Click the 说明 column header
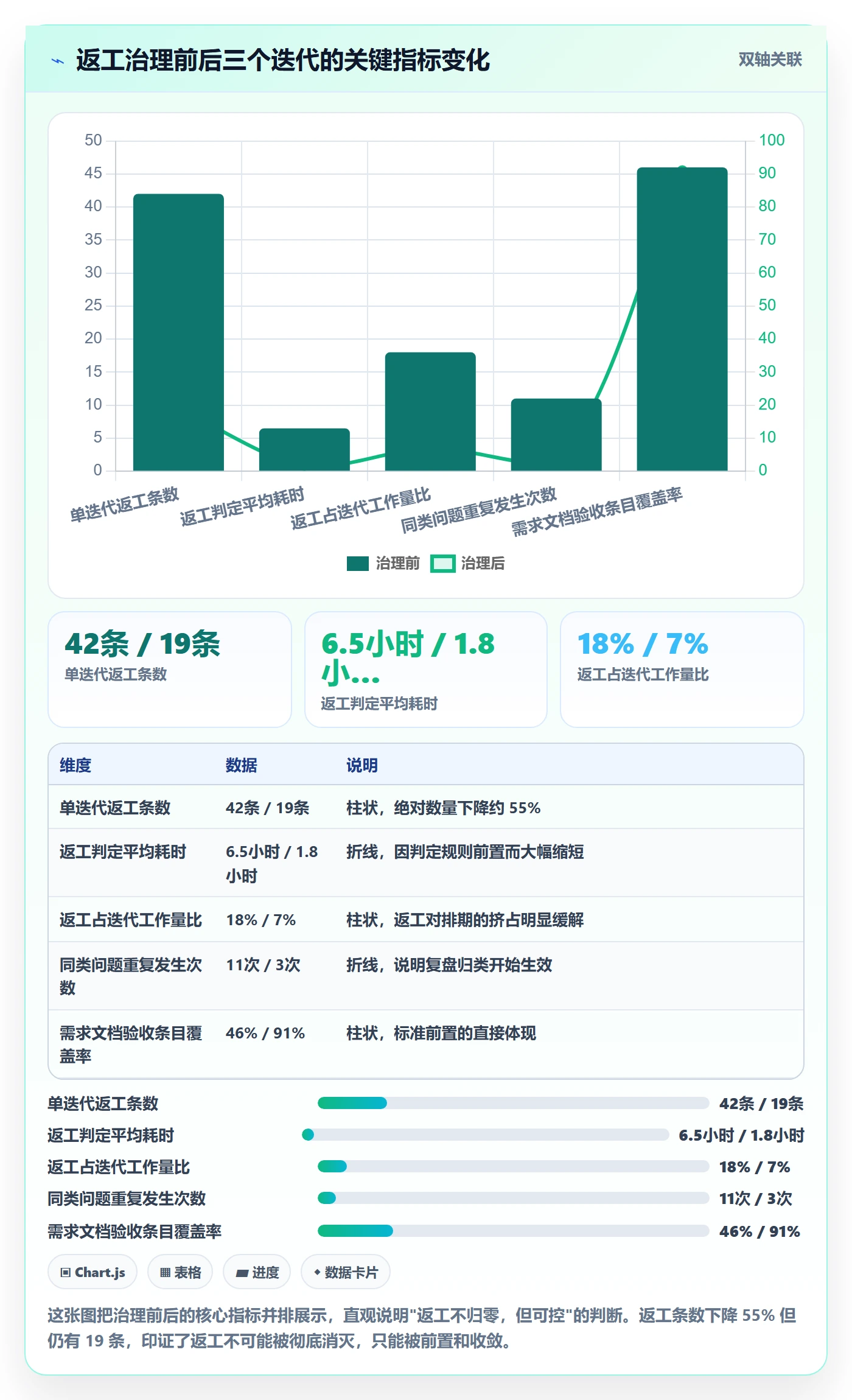Image resolution: width=852 pixels, height=1400 pixels. (x=362, y=765)
